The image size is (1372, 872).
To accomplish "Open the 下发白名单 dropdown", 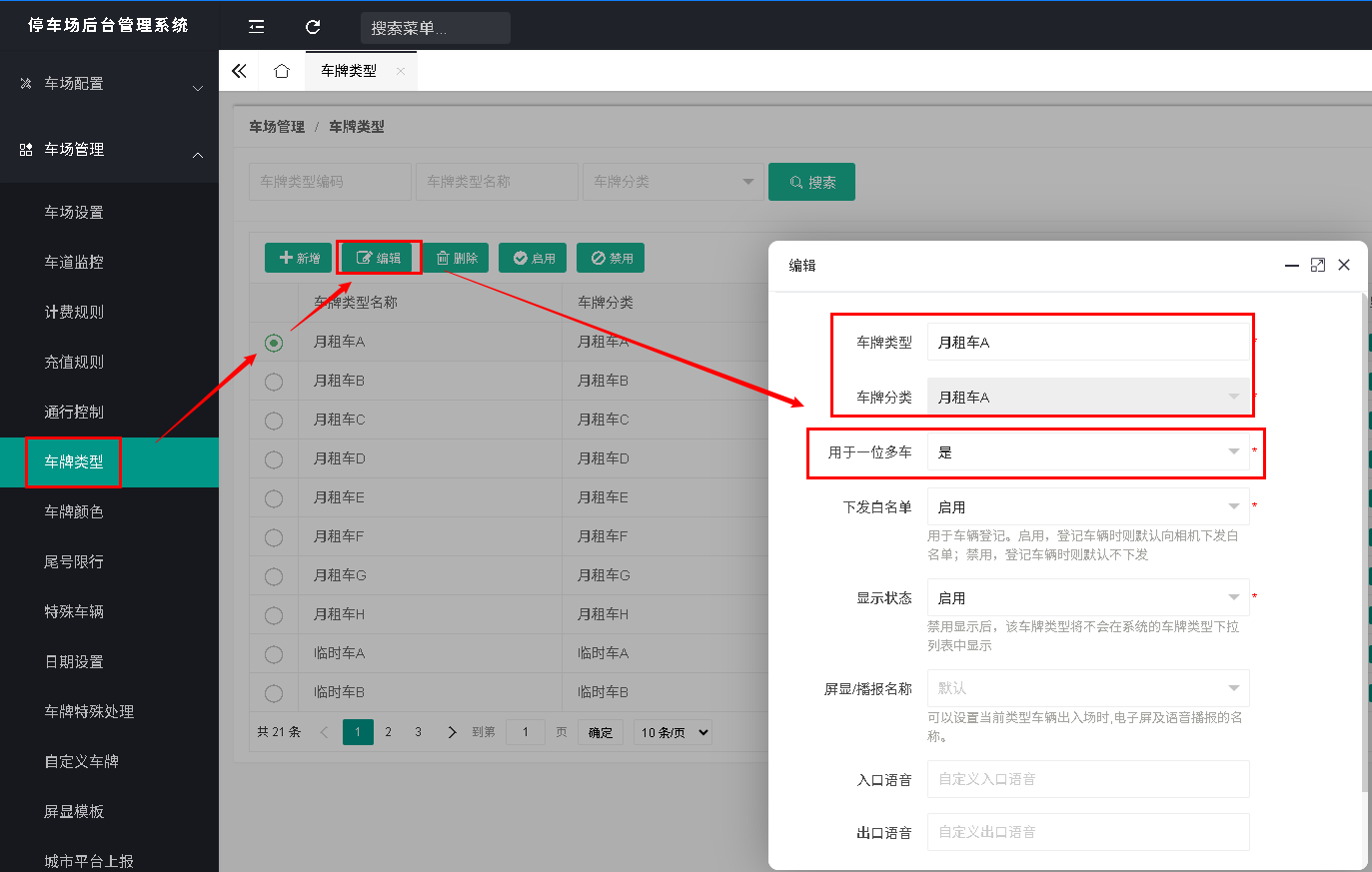I will point(1088,507).
